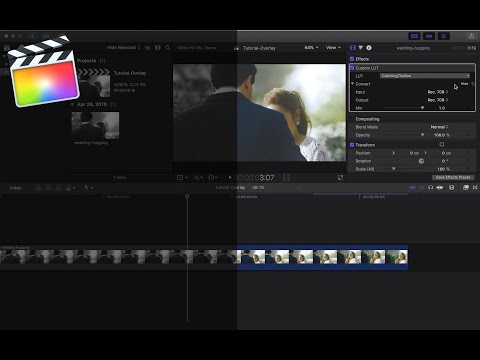Toggle solo headphones icon in timeline
The width and height of the screenshot is (480, 360).
[x=430, y=188]
